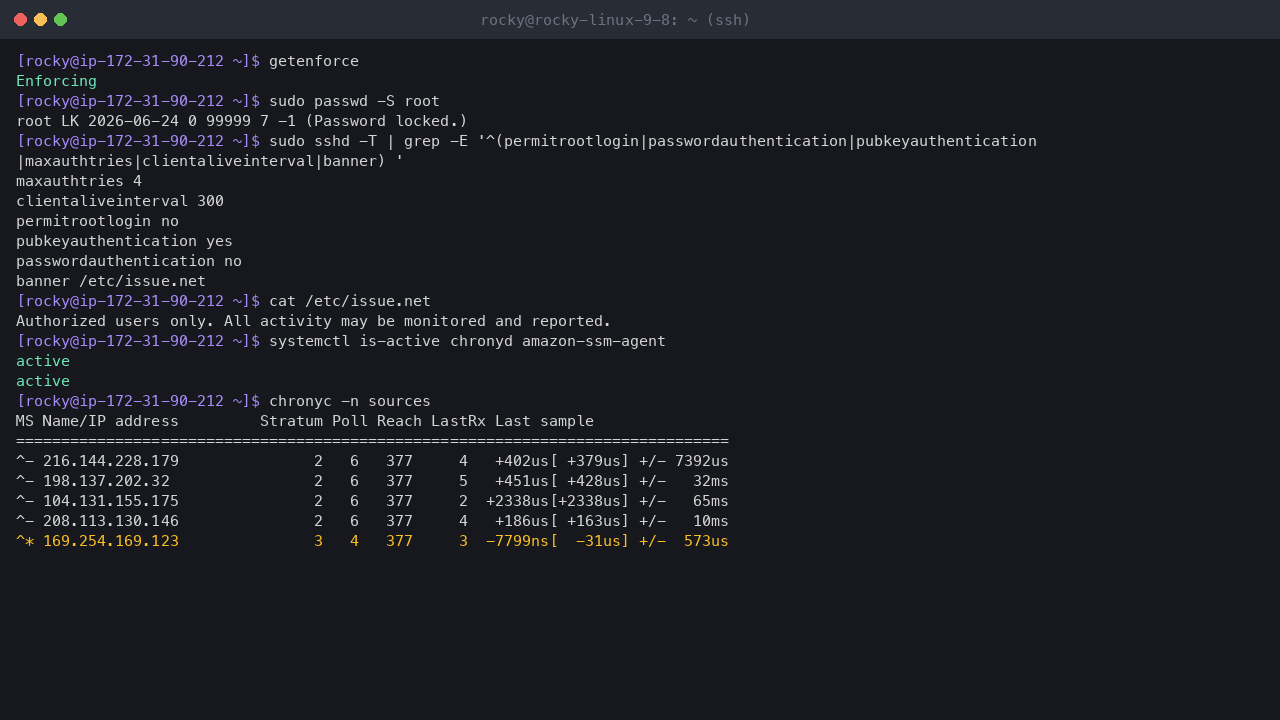Click the 7392us error margin value
This screenshot has height=720, width=1280.
702,461
